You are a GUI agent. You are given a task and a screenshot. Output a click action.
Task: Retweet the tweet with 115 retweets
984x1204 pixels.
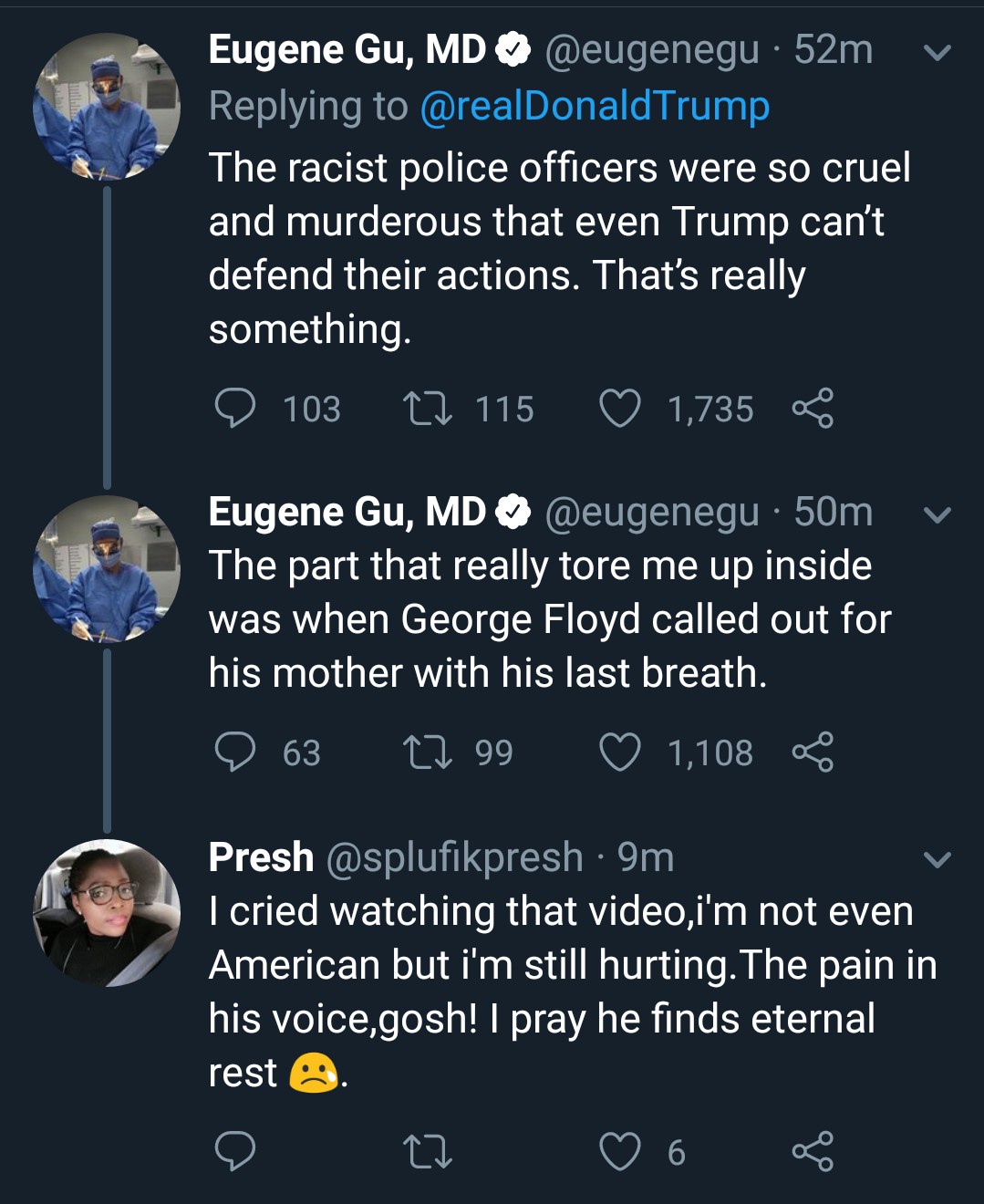point(428,409)
